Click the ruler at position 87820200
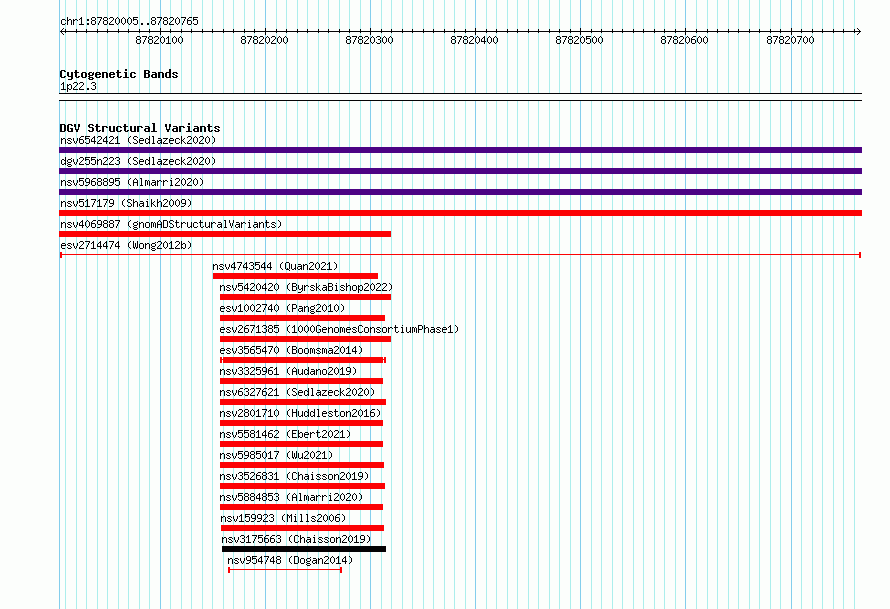This screenshot has height=609, width=890. tap(265, 40)
